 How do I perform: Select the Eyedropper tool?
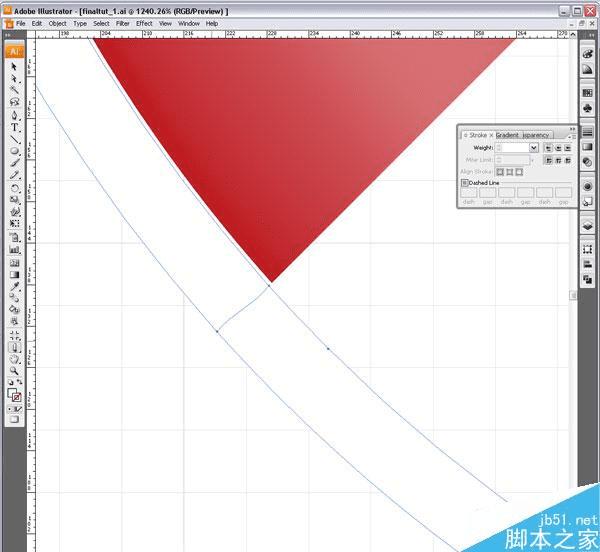(x=14, y=286)
